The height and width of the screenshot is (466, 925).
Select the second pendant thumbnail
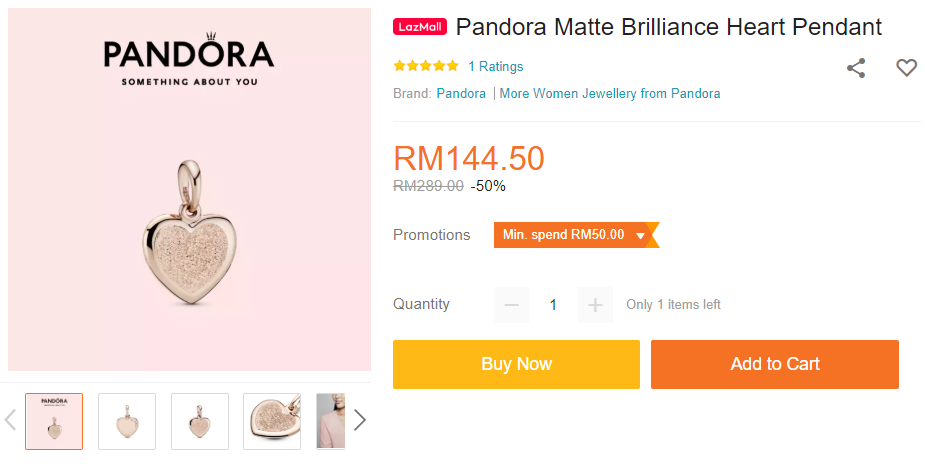tap(127, 421)
